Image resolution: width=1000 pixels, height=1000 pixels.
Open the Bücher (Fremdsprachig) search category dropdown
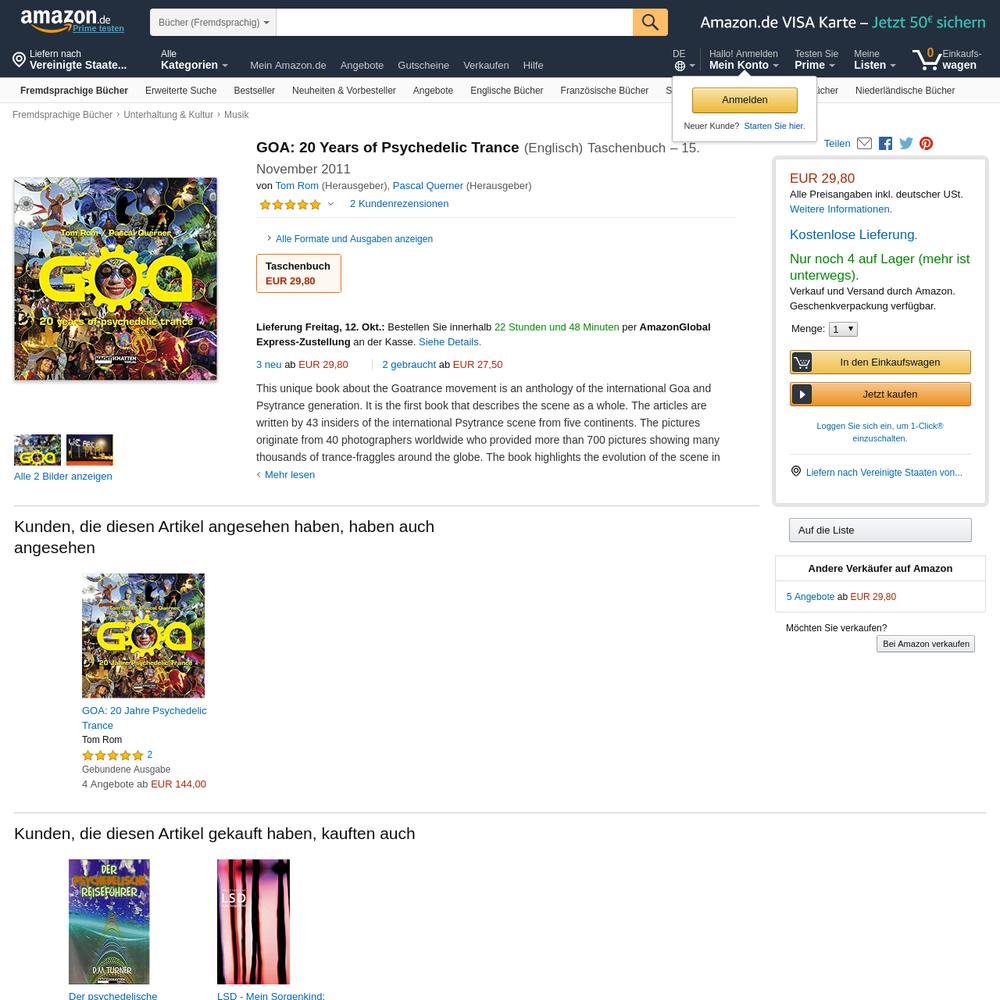[213, 22]
